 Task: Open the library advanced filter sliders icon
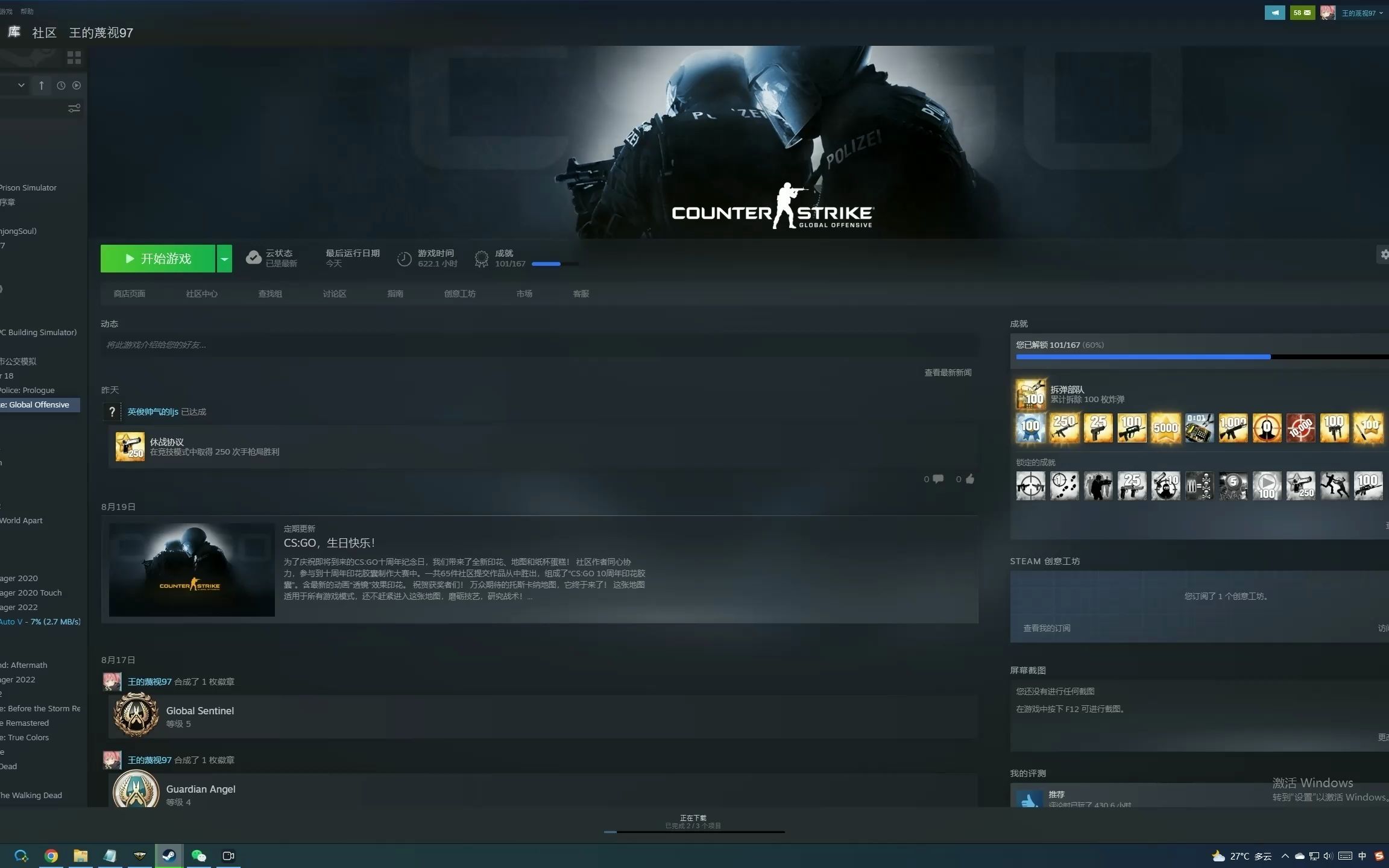[74, 108]
